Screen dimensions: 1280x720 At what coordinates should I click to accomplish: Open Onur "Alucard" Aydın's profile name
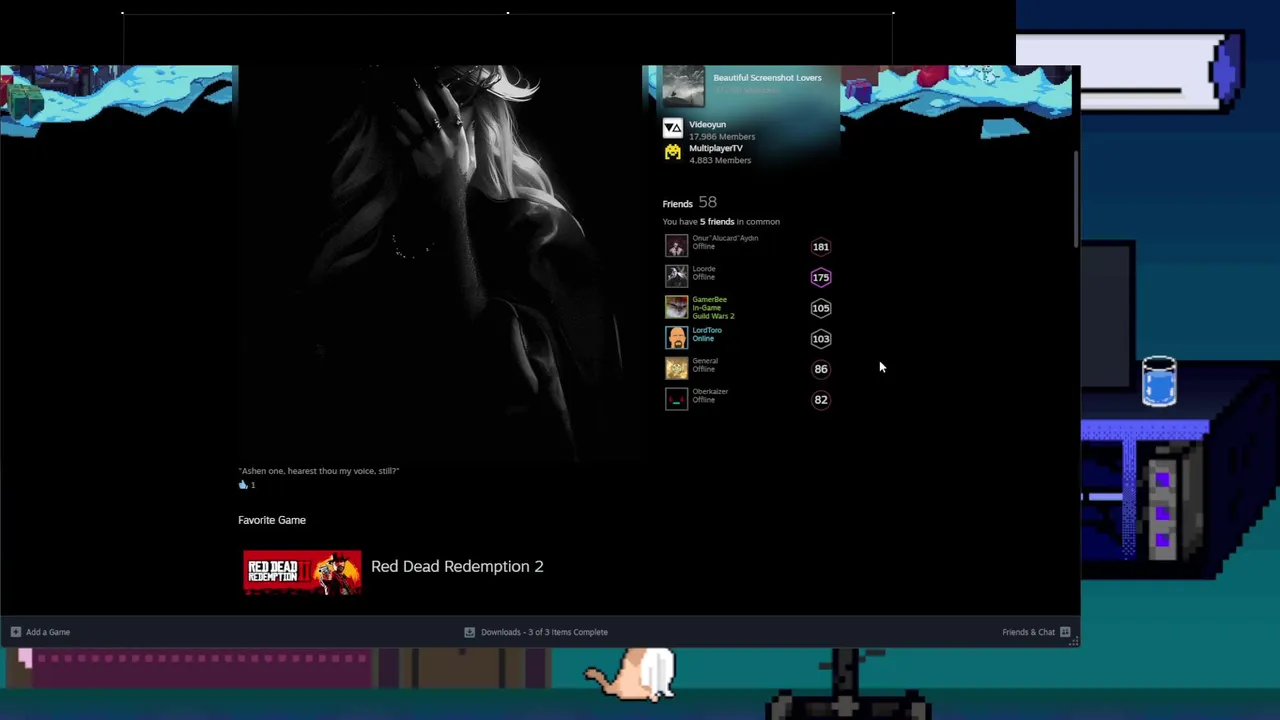(x=725, y=238)
